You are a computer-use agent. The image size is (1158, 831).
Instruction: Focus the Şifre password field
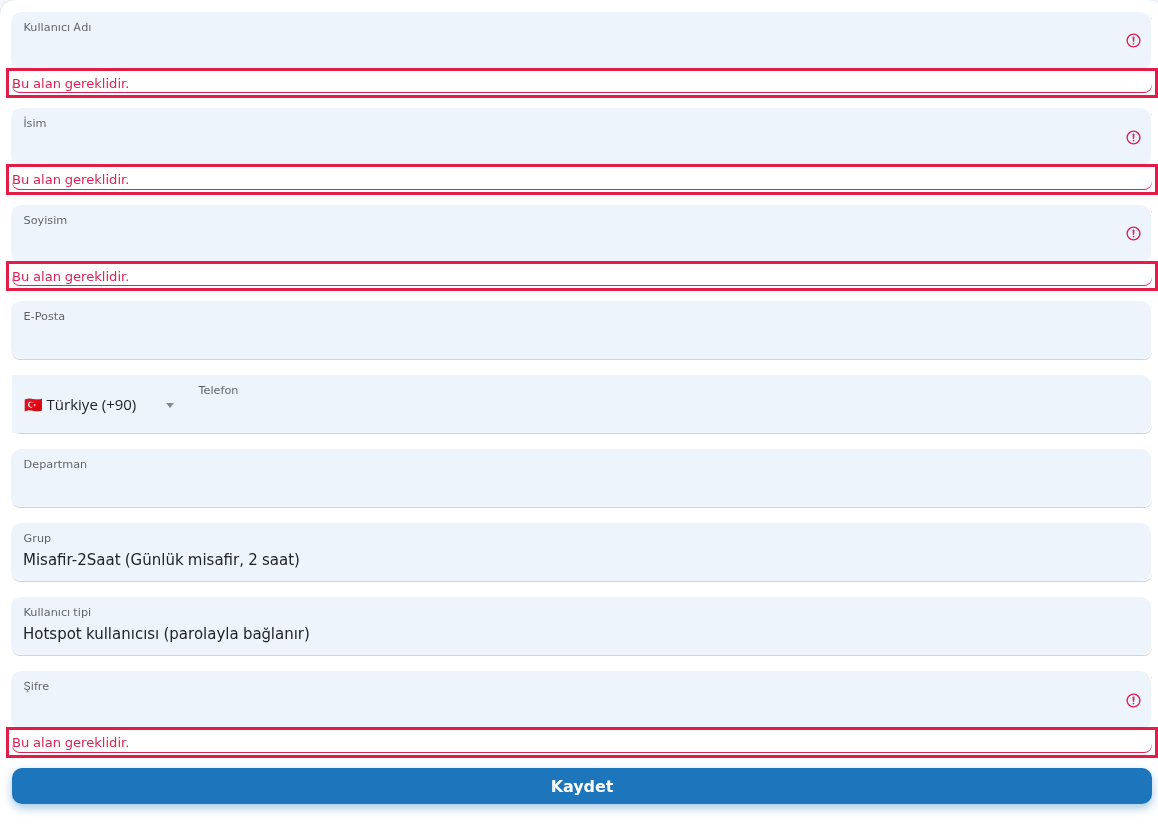point(581,699)
